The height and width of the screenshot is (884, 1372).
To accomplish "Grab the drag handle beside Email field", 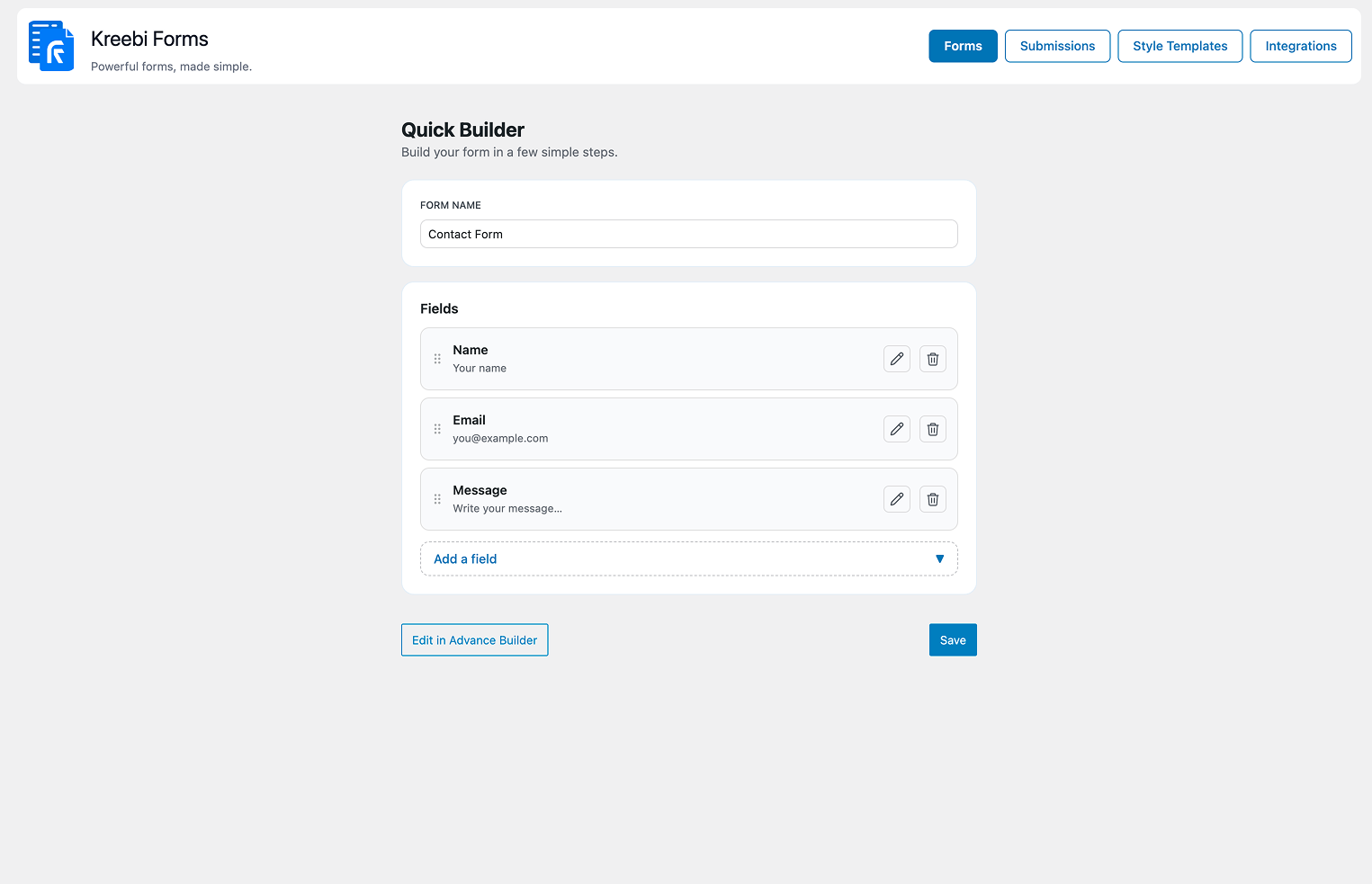I will 437,428.
